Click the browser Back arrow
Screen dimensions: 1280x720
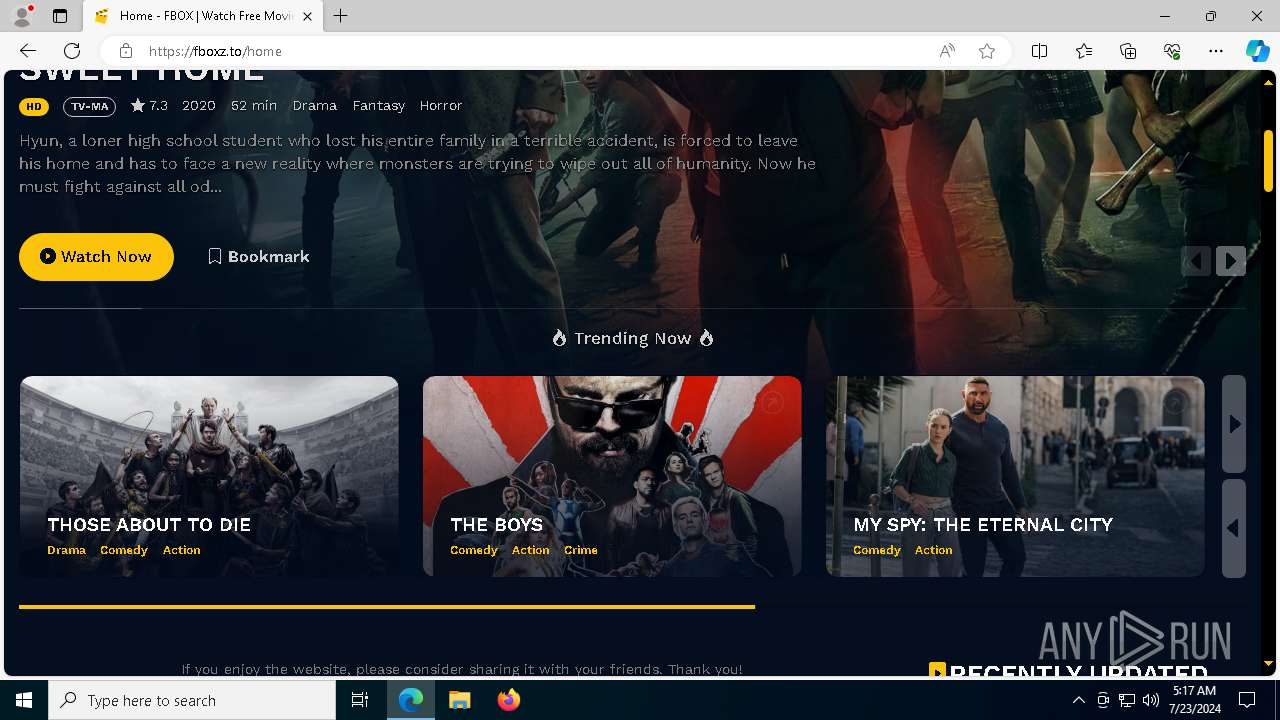28,51
